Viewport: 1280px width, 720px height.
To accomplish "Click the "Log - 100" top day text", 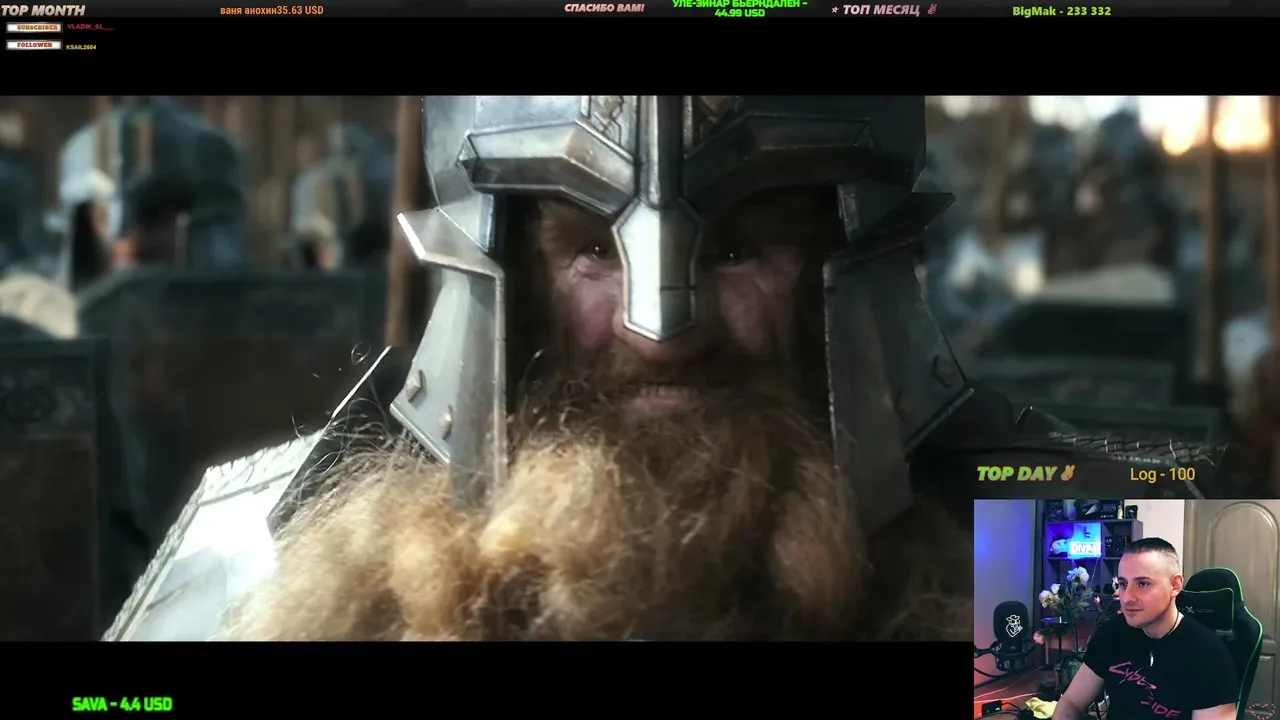I will click(1162, 474).
